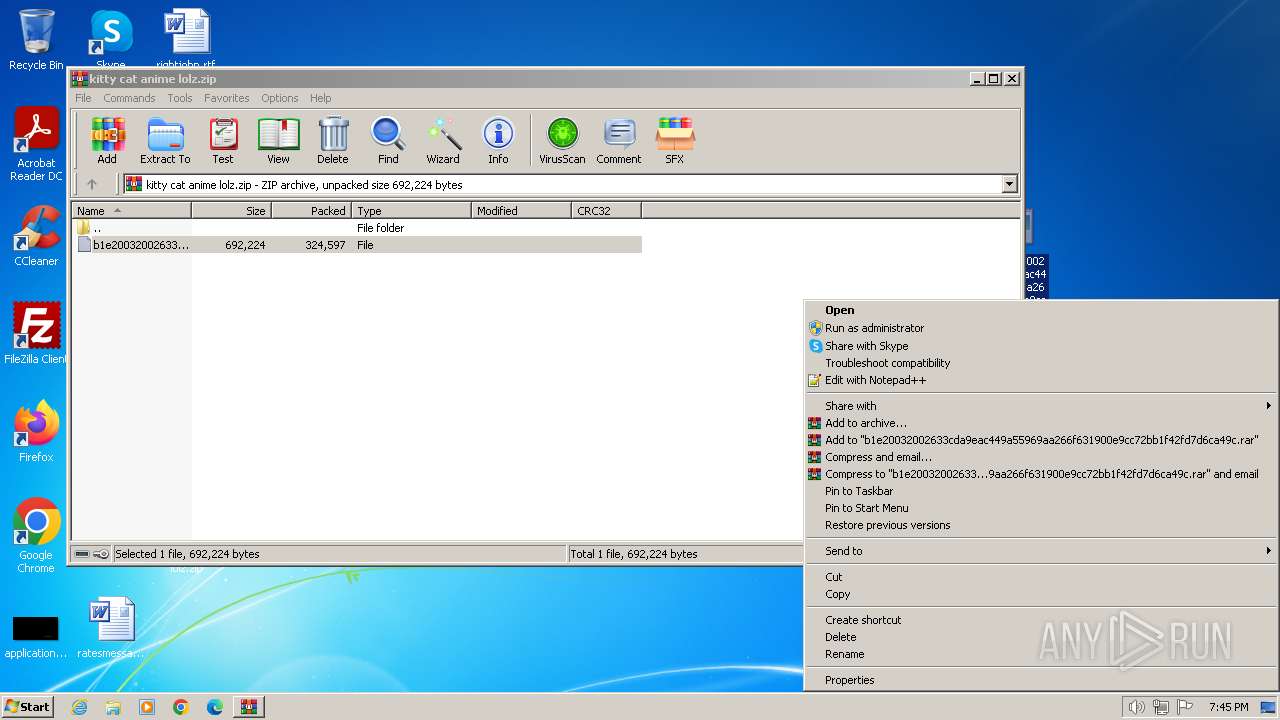Viewport: 1280px width, 720px height.
Task: Run the Test archive tool
Action: pyautogui.click(x=223, y=141)
